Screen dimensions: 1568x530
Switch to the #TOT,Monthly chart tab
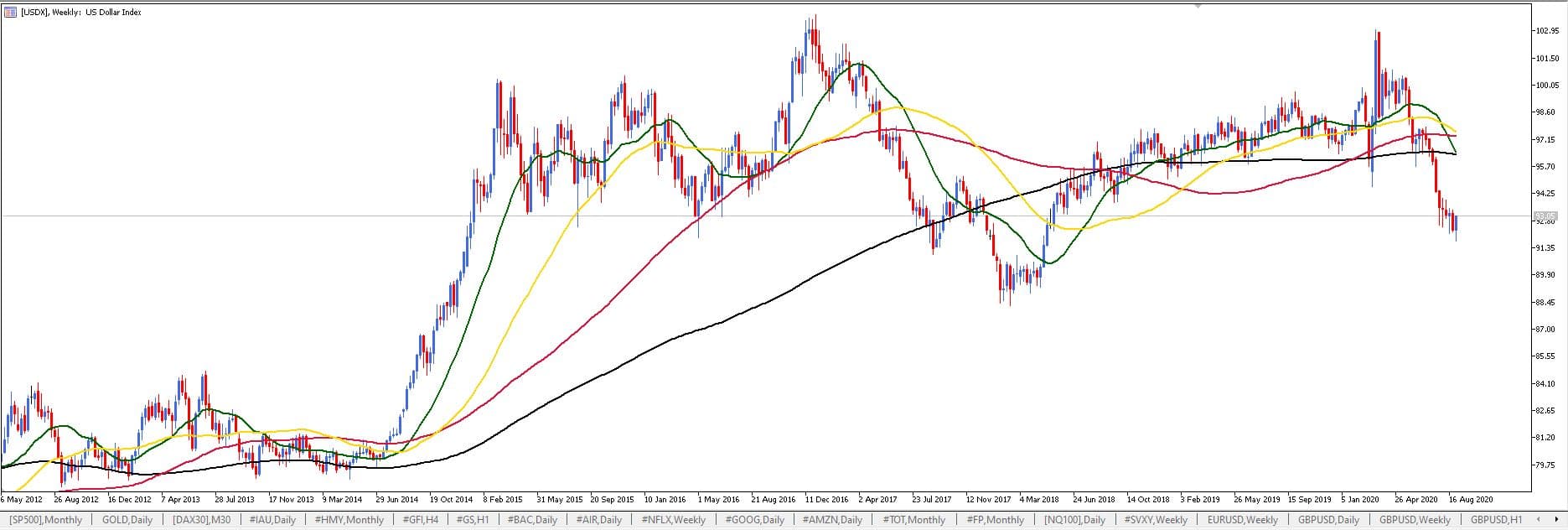pyautogui.click(x=914, y=520)
